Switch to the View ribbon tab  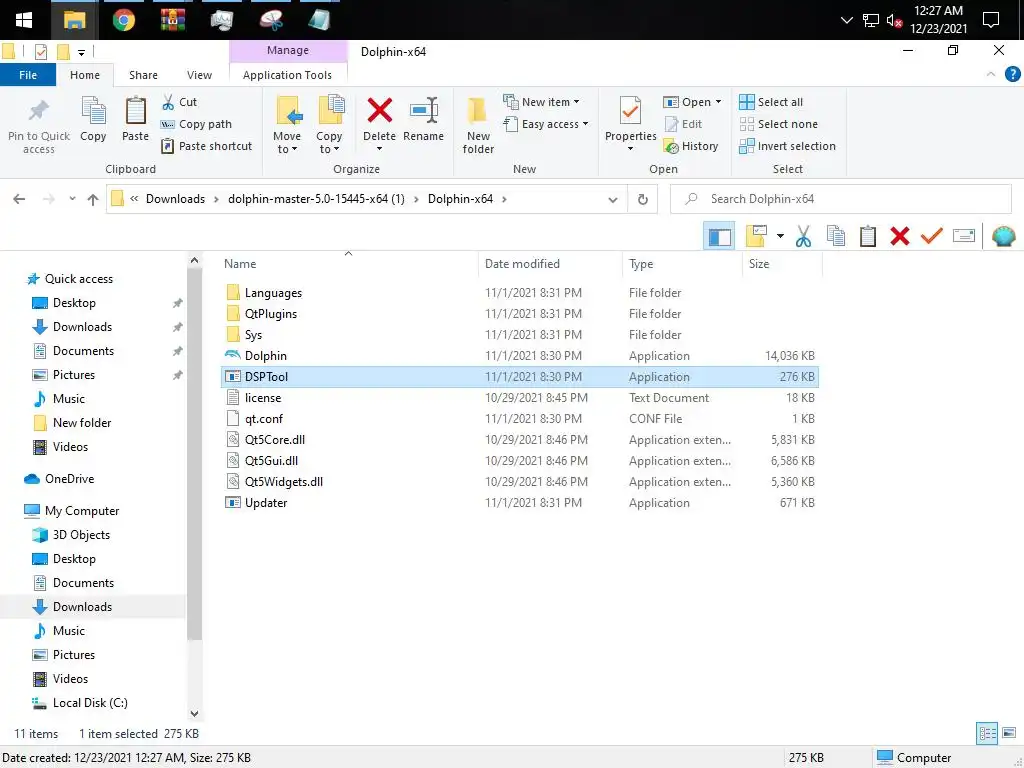pyautogui.click(x=199, y=75)
